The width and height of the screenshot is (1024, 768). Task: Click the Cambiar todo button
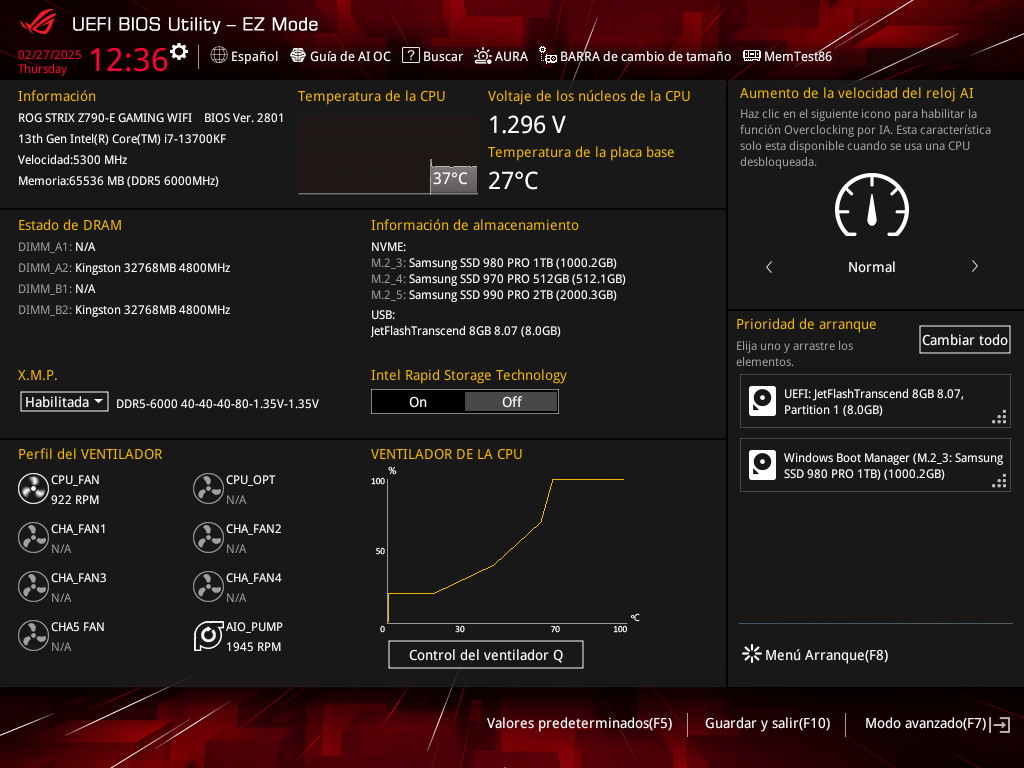tap(965, 340)
